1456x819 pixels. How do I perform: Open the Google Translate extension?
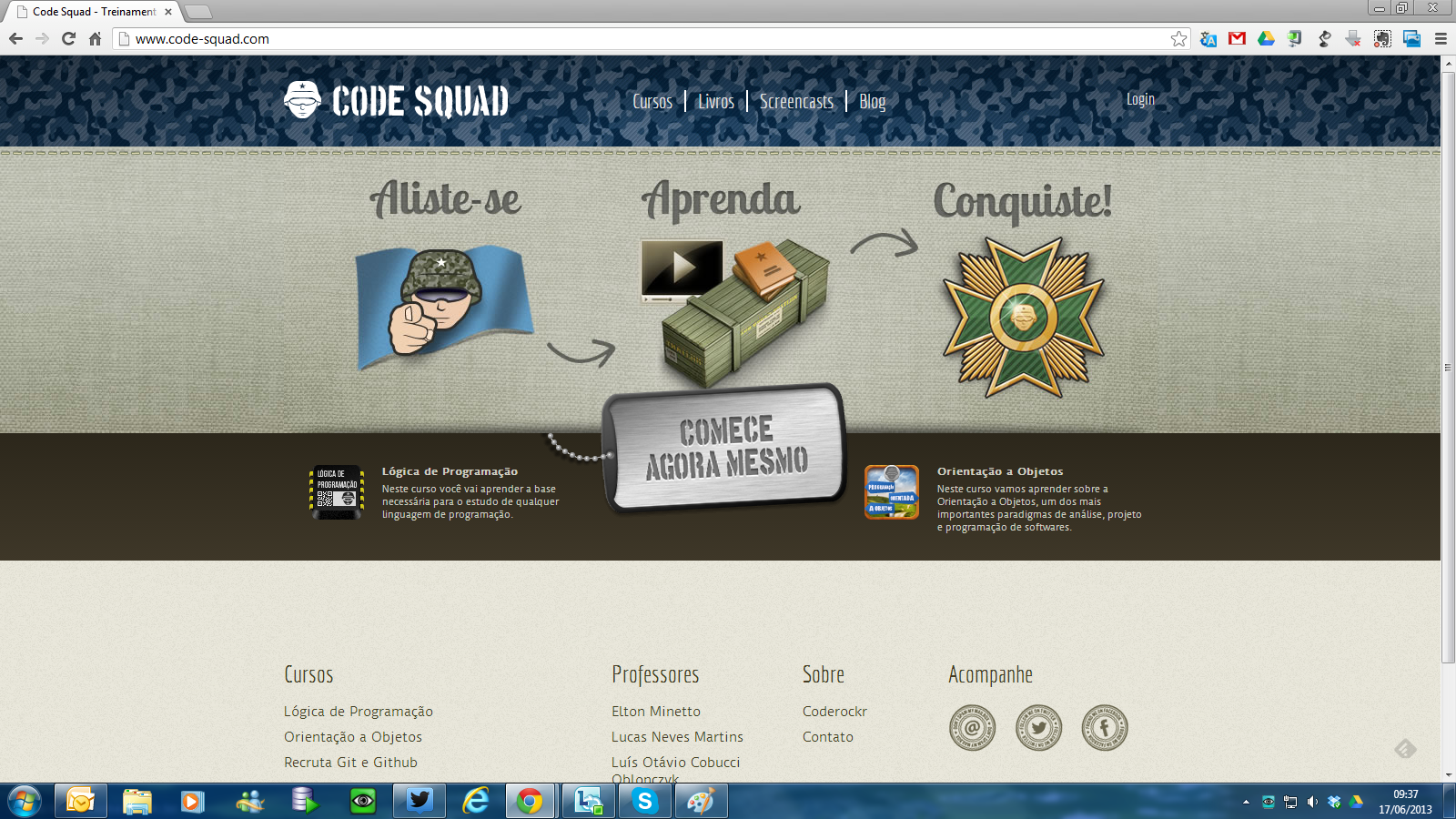(x=1208, y=38)
